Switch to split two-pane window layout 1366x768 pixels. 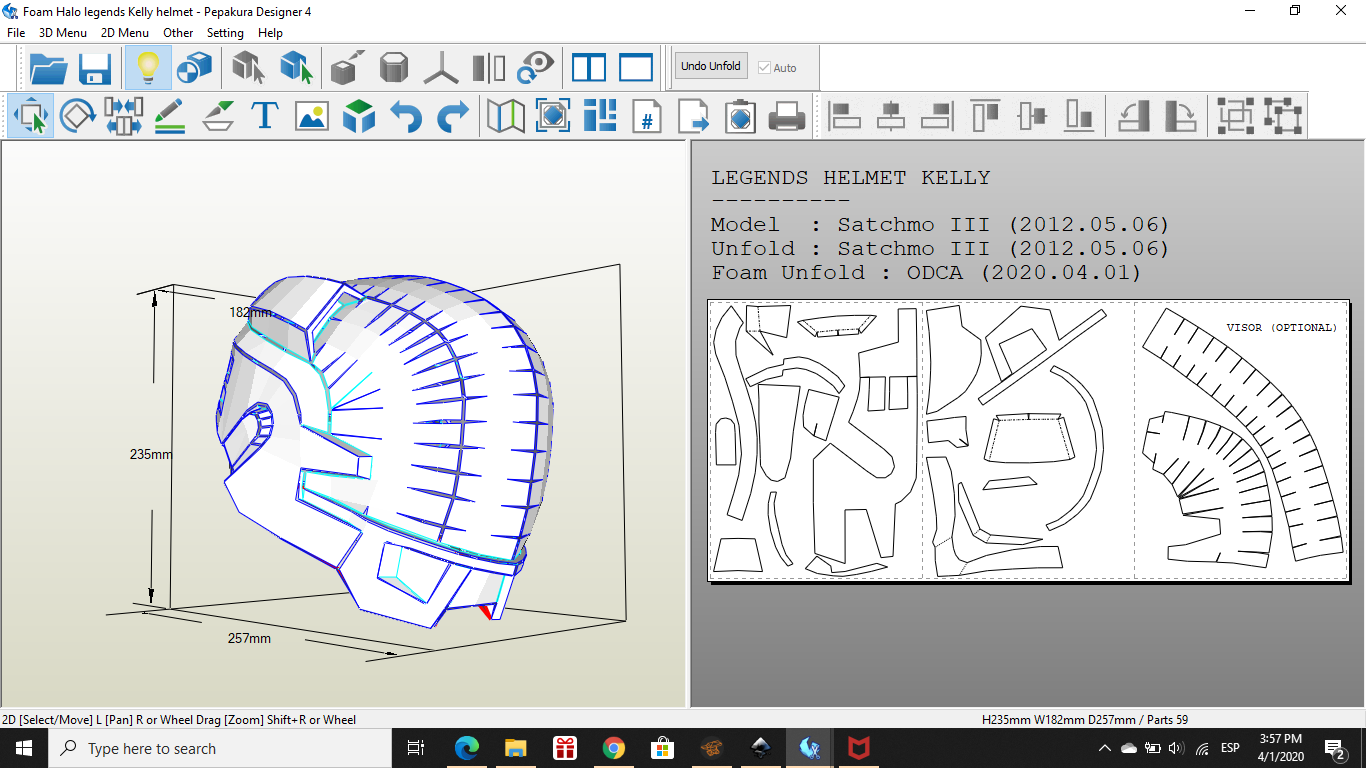pos(589,68)
